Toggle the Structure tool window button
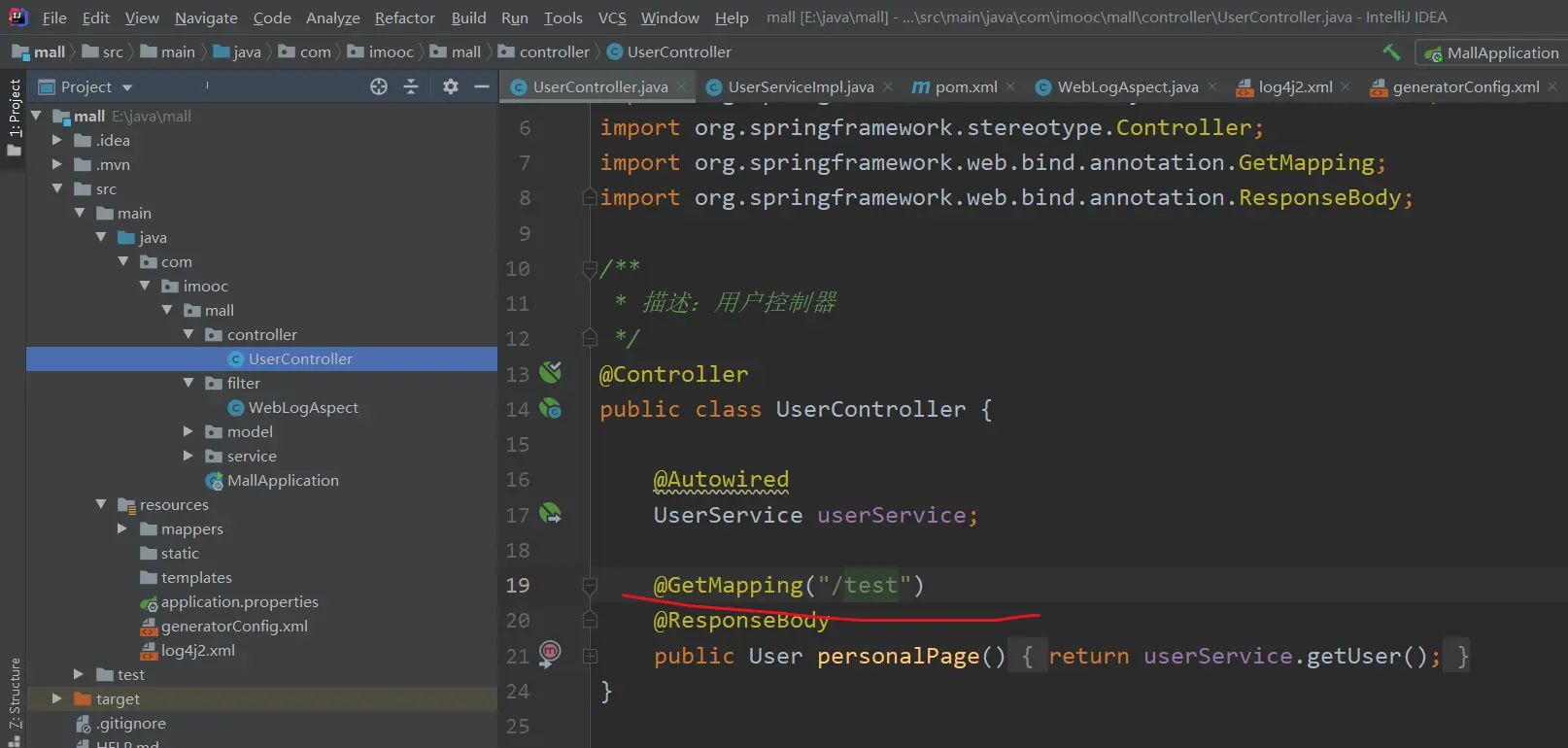1568x748 pixels. [14, 695]
